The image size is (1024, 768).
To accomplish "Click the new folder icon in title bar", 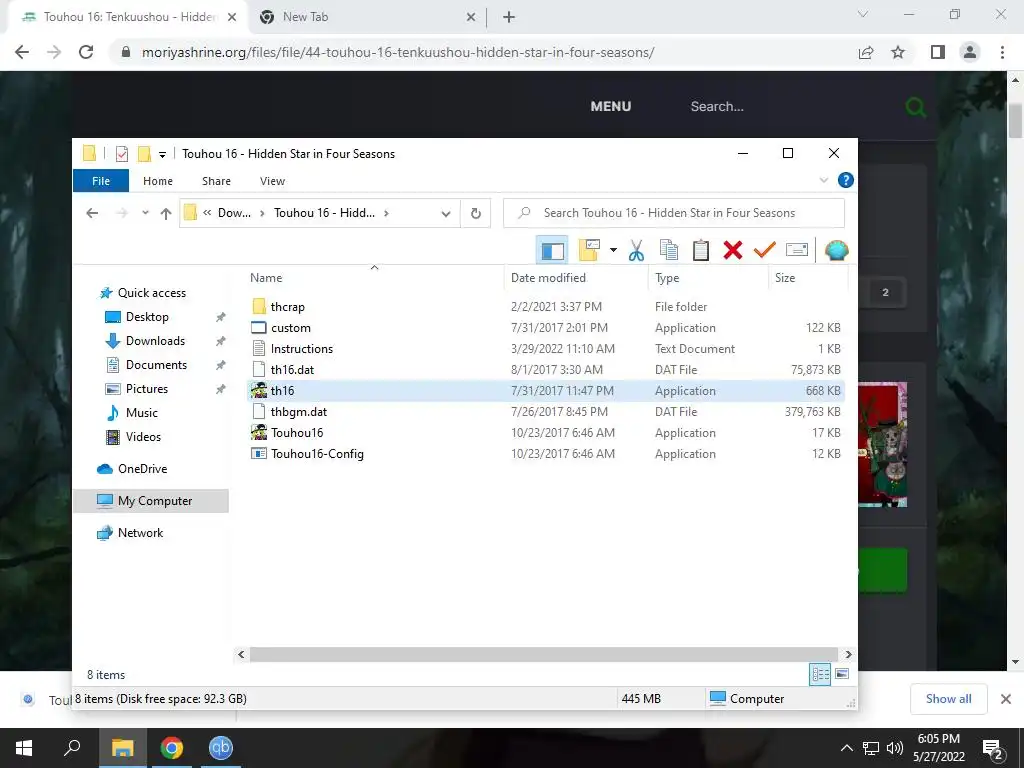I will (144, 154).
